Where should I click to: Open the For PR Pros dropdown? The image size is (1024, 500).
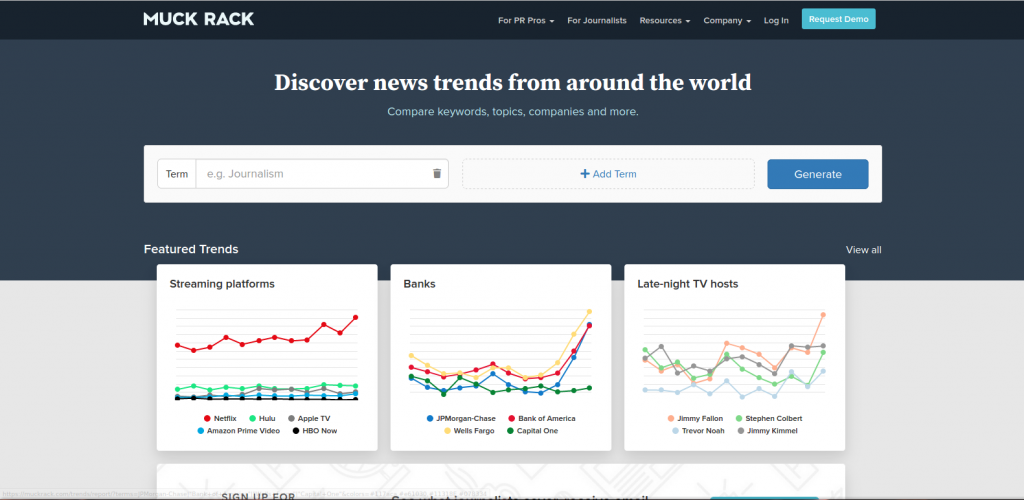pyautogui.click(x=526, y=20)
